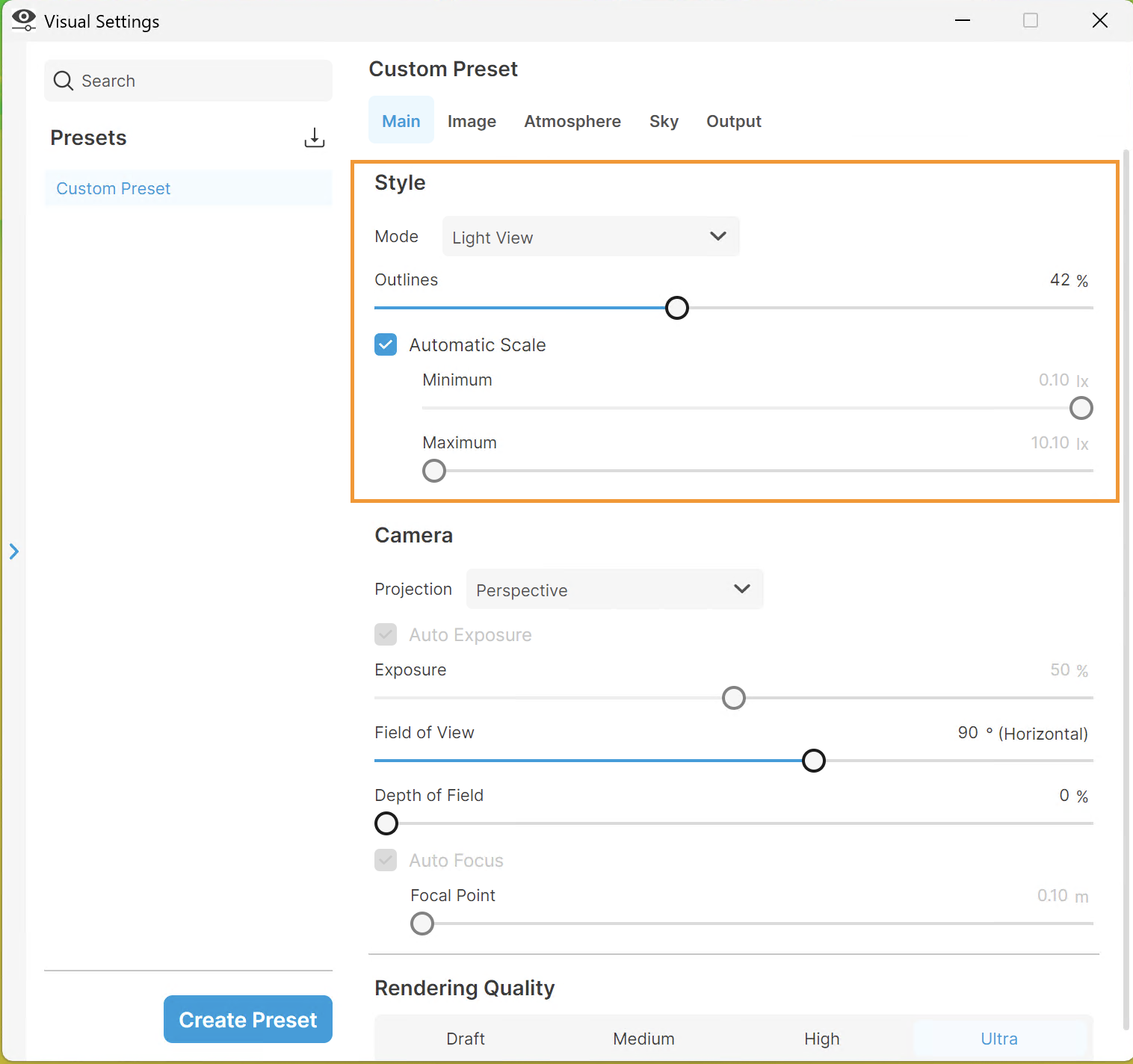
Task: Click the Field of View value 90
Action: point(968,733)
